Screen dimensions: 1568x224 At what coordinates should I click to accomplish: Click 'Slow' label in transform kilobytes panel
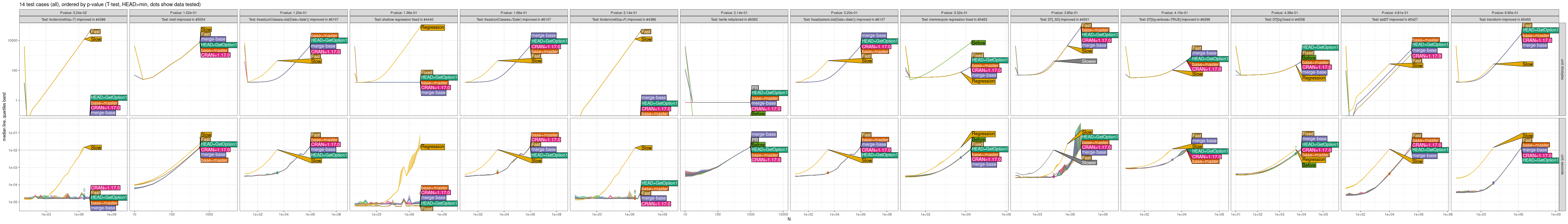tap(1527, 64)
